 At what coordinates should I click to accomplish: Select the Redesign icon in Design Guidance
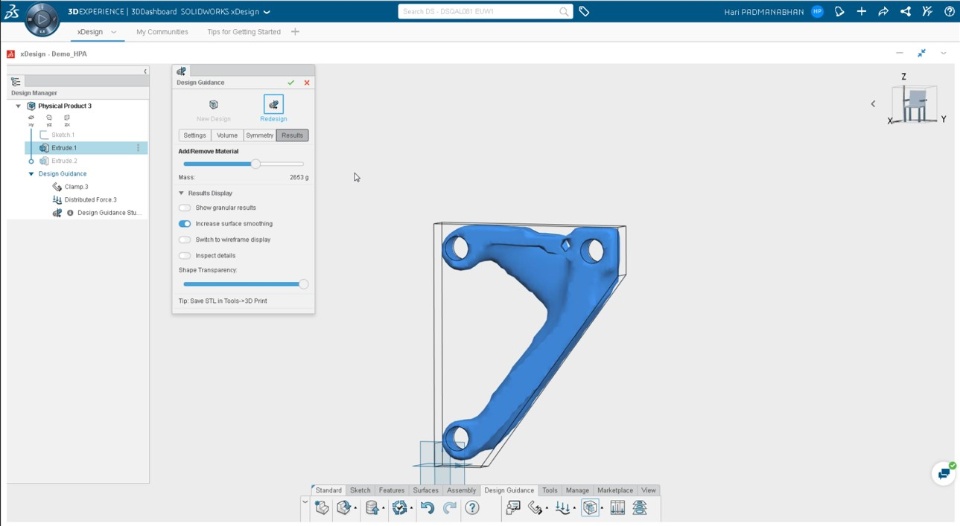coord(273,105)
